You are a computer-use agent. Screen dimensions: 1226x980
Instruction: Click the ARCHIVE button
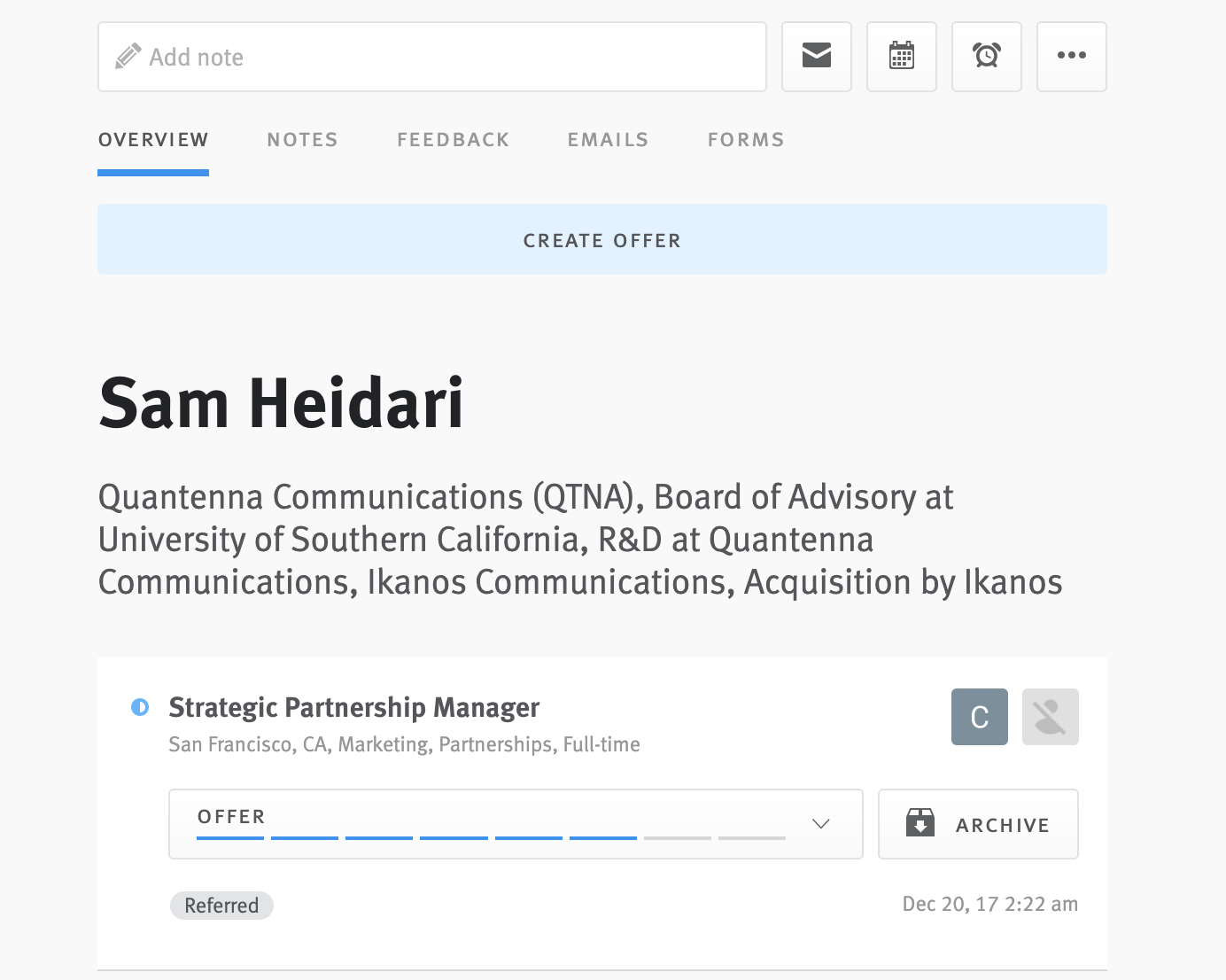978,823
